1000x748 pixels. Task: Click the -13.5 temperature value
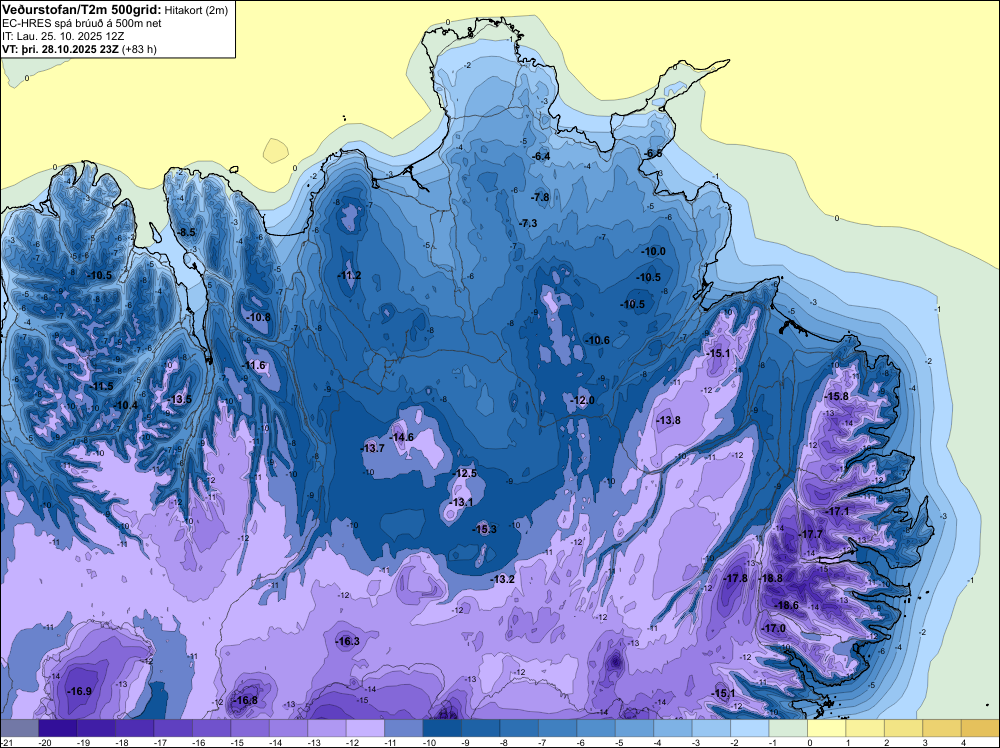(x=179, y=399)
